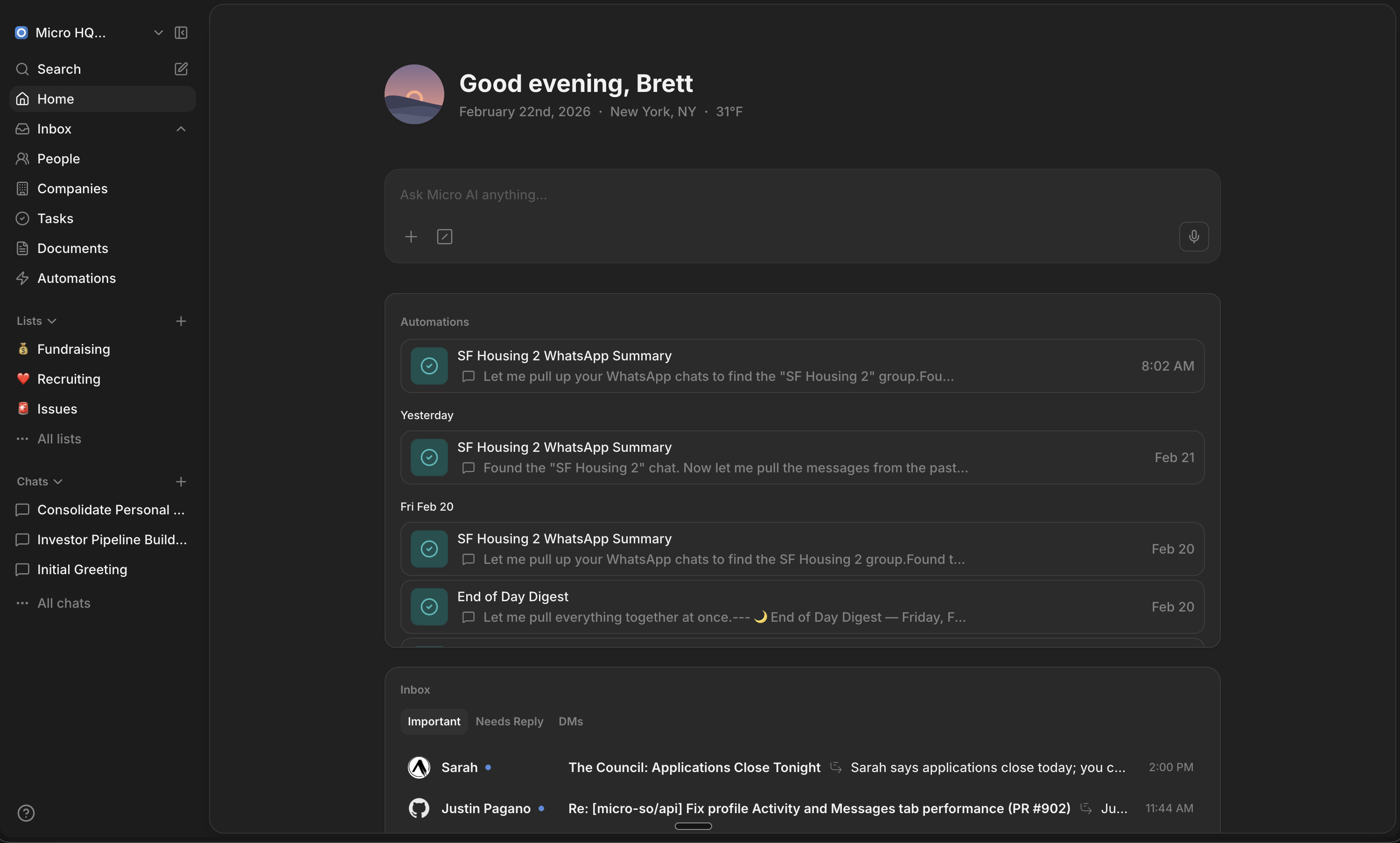
Task: Switch to the DMs inbox tab
Action: point(570,722)
